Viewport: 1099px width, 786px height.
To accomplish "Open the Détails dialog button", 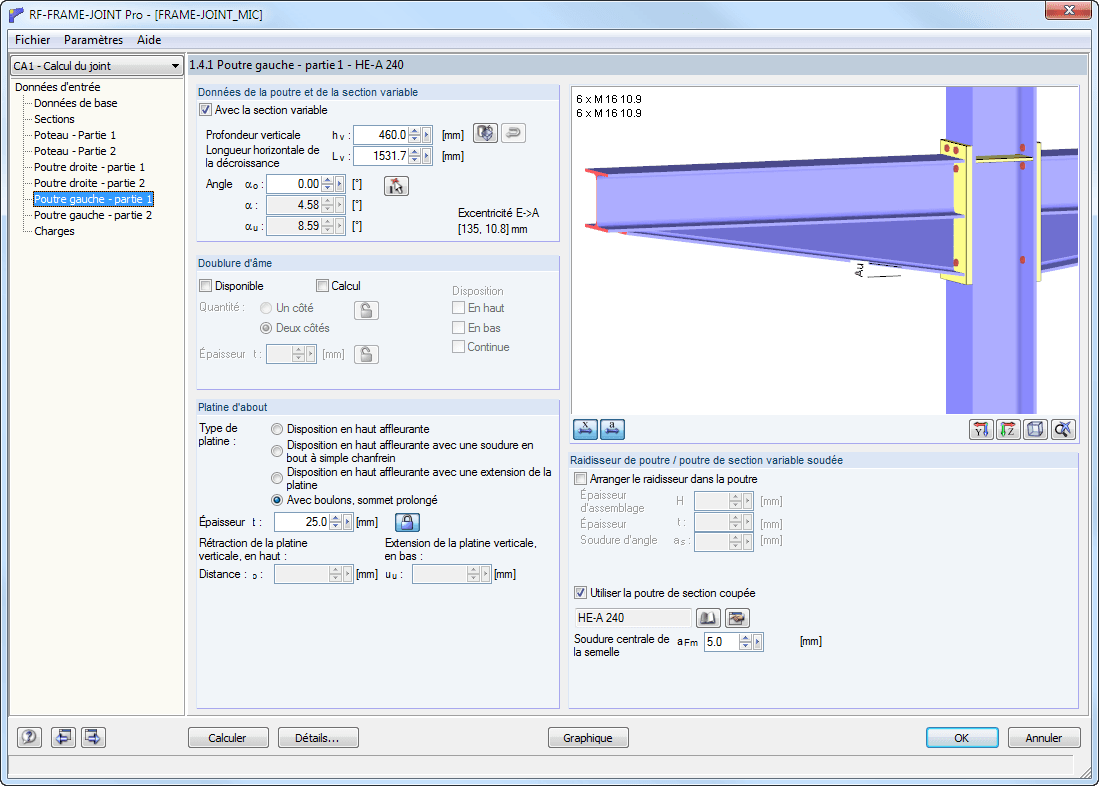I will coord(318,737).
